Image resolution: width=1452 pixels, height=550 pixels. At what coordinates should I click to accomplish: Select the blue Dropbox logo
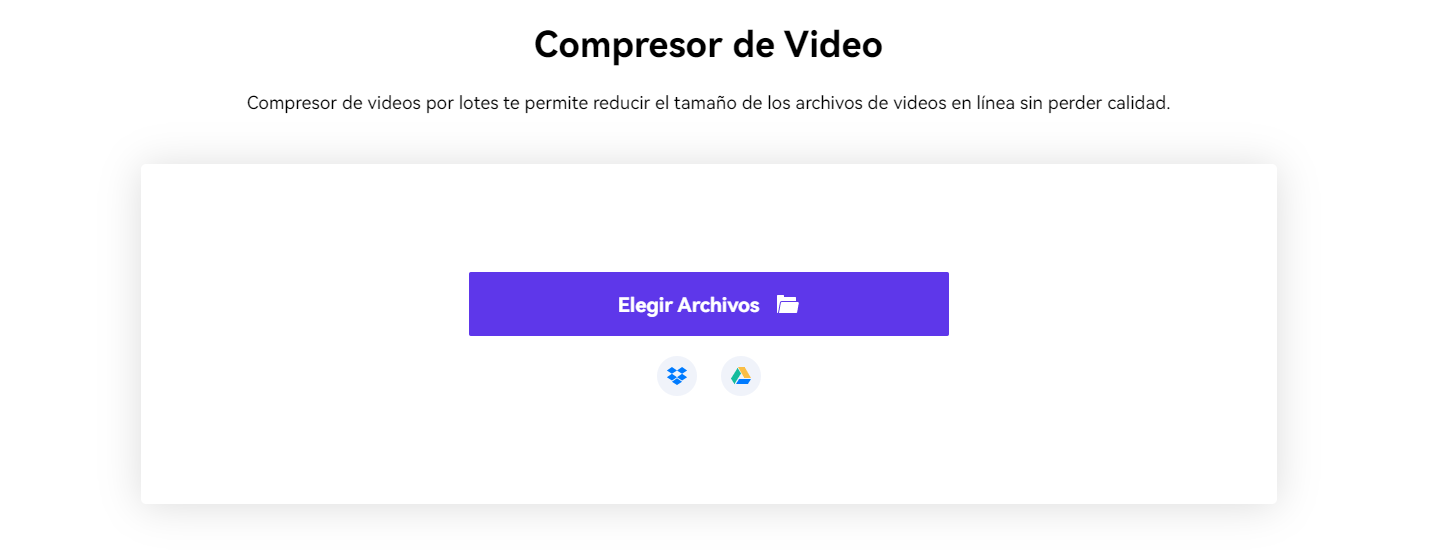(677, 376)
